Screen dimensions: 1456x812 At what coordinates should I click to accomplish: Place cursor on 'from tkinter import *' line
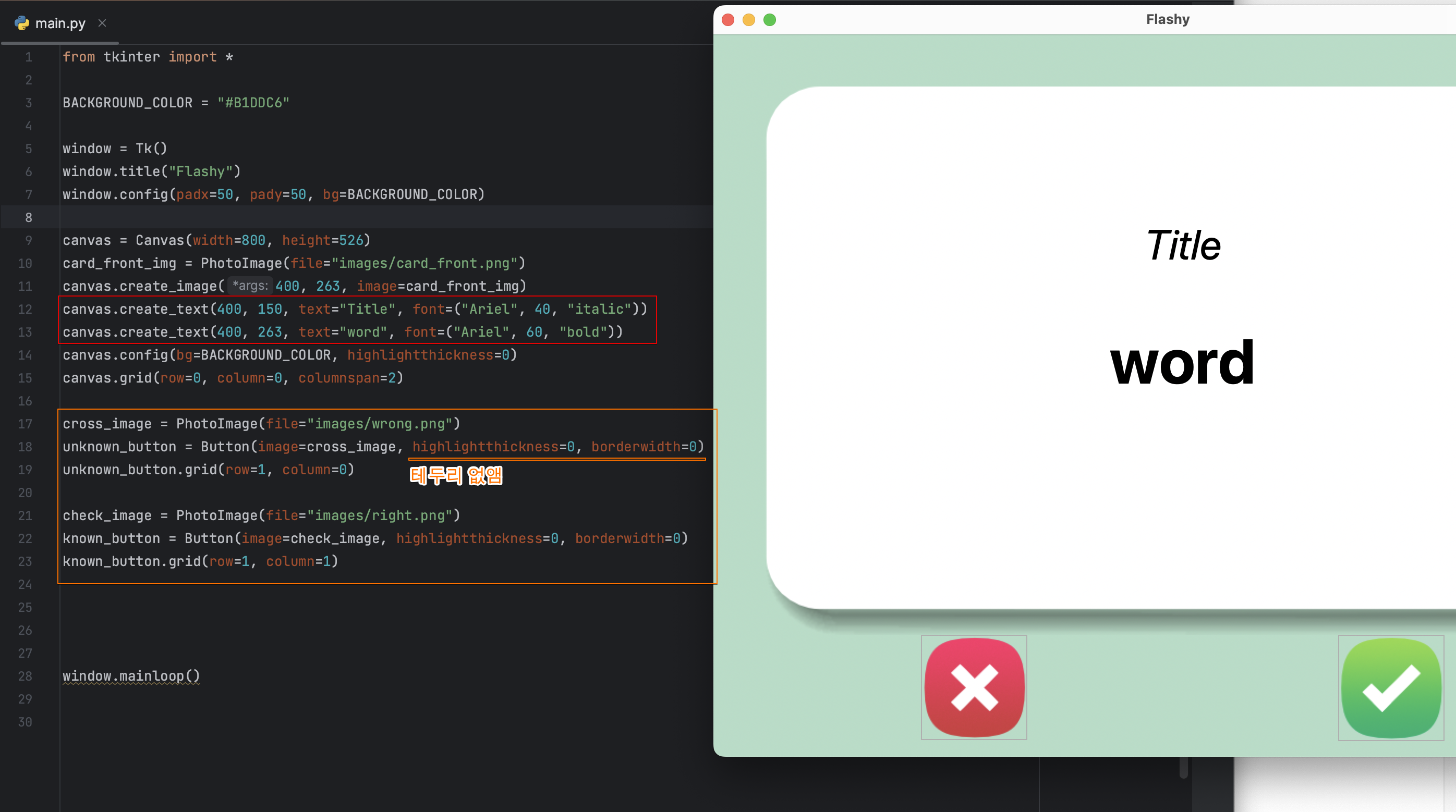click(x=148, y=57)
